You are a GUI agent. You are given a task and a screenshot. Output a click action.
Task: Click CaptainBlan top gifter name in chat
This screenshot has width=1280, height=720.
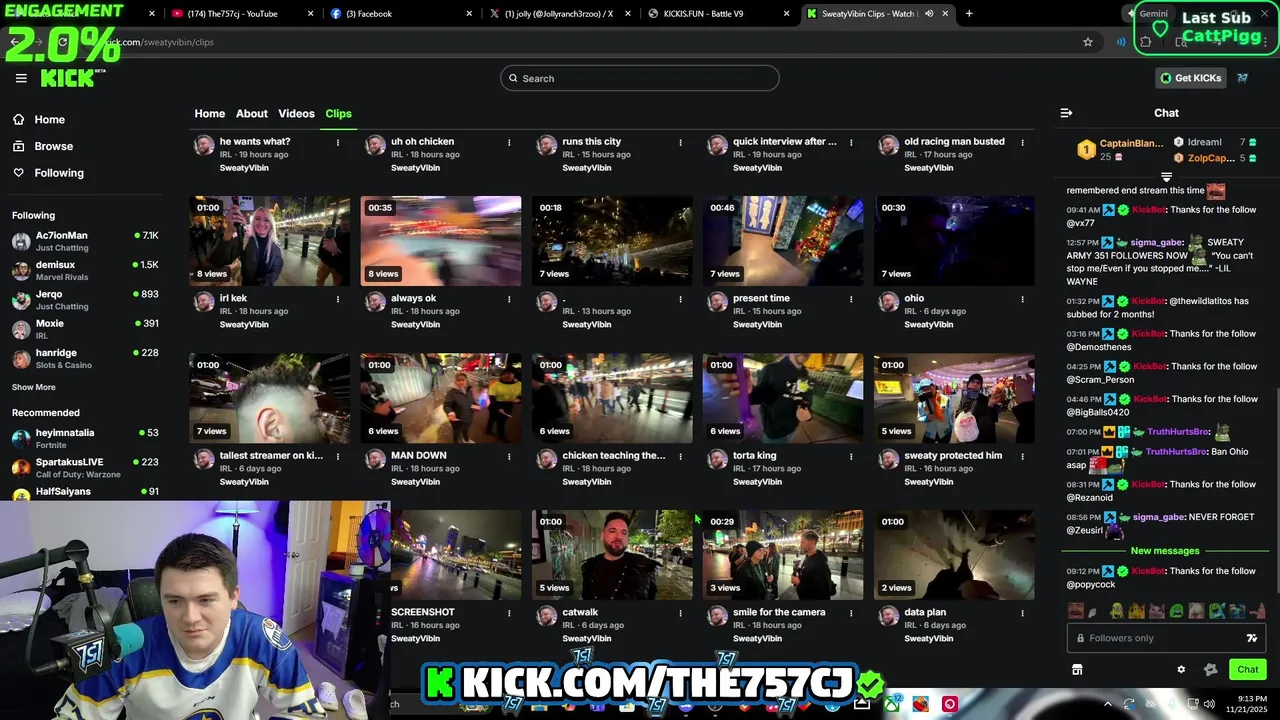[1131, 144]
